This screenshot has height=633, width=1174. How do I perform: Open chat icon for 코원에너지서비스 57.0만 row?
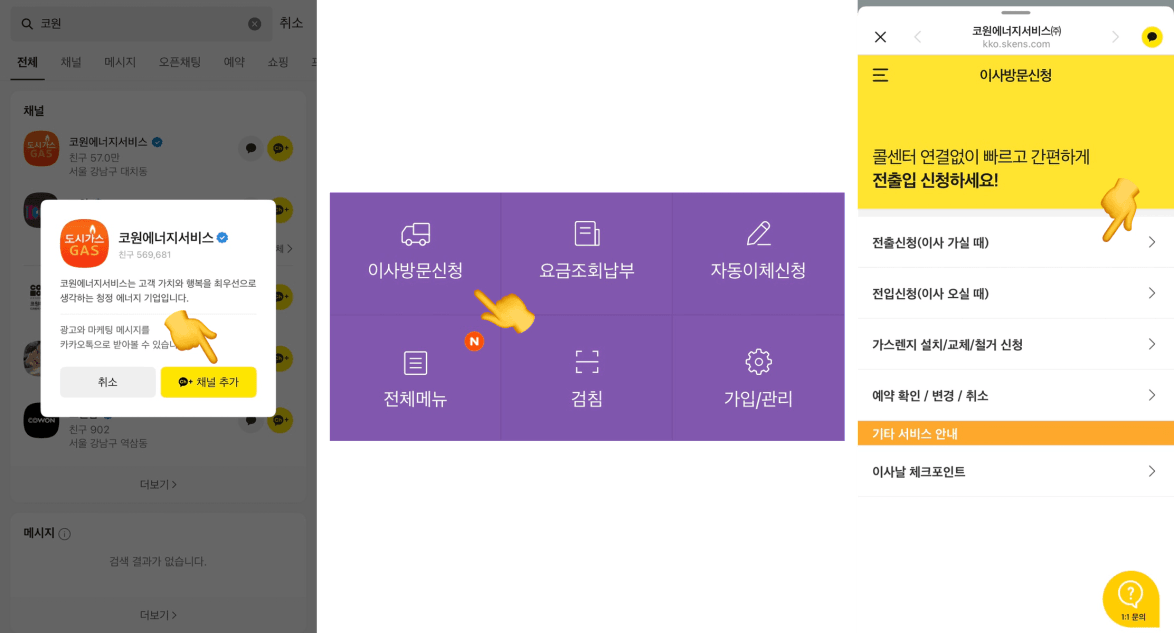click(251, 148)
